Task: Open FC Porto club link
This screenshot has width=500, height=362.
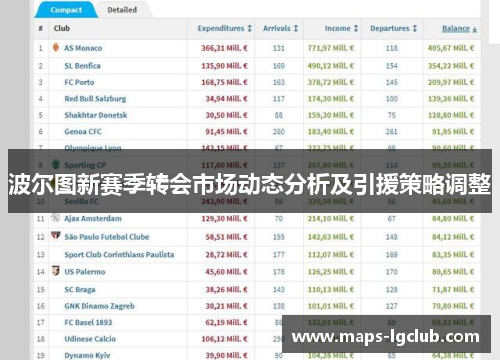Action: click(x=79, y=82)
